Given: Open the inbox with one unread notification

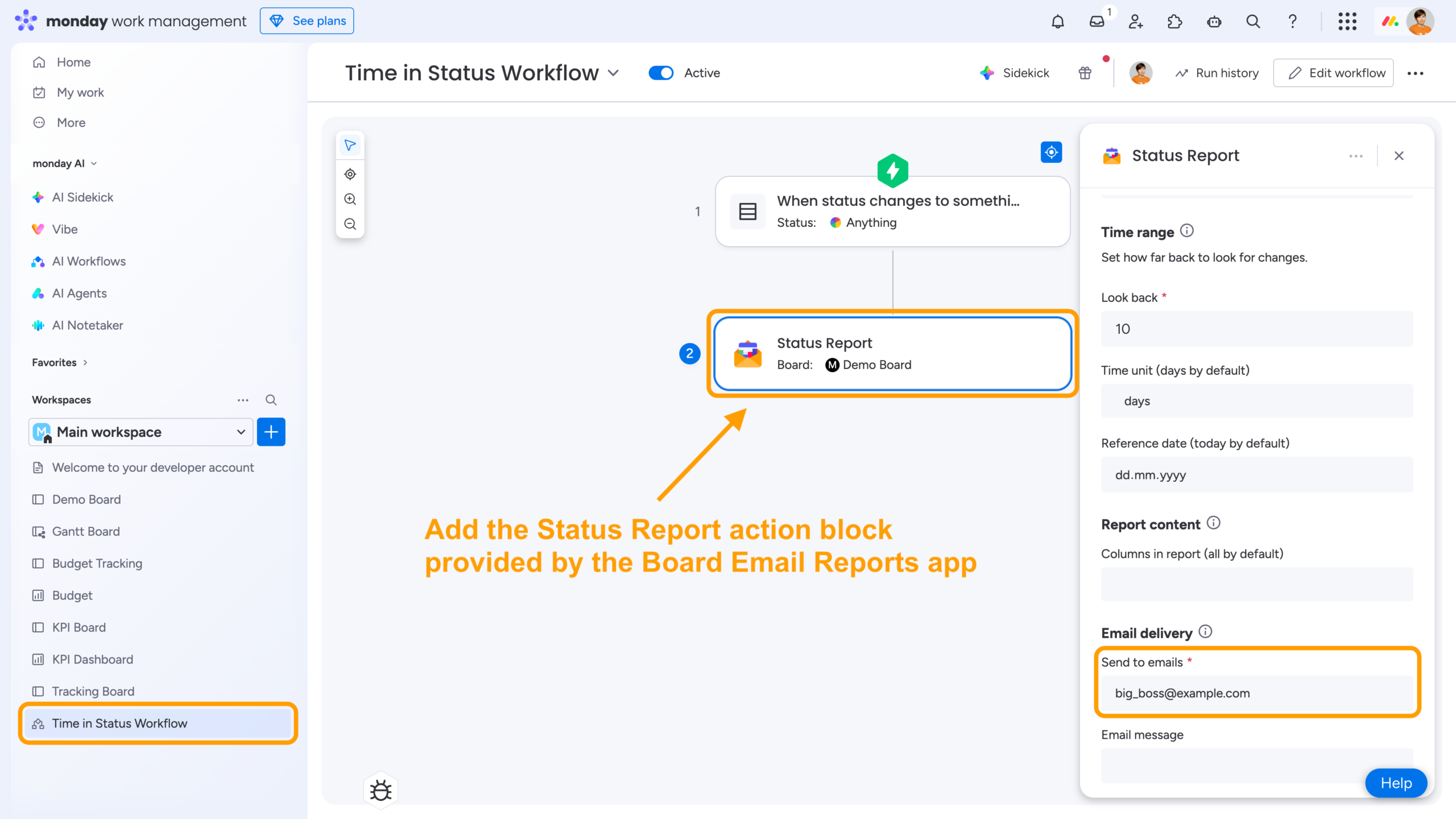Looking at the screenshot, I should tap(1097, 21).
